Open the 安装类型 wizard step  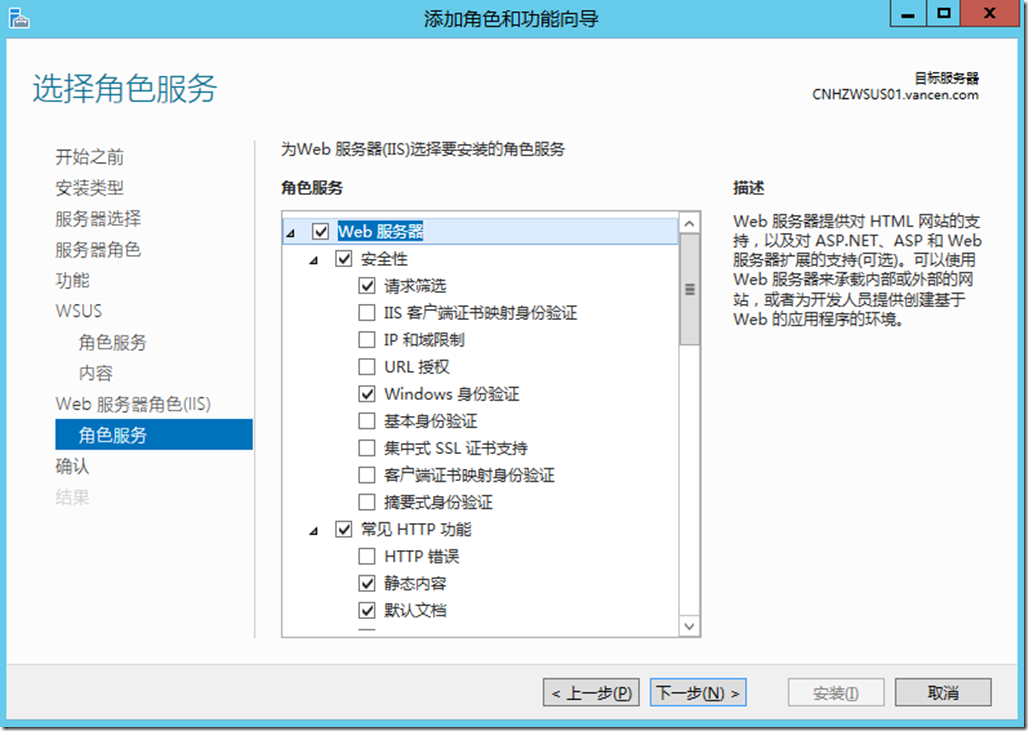pos(90,188)
